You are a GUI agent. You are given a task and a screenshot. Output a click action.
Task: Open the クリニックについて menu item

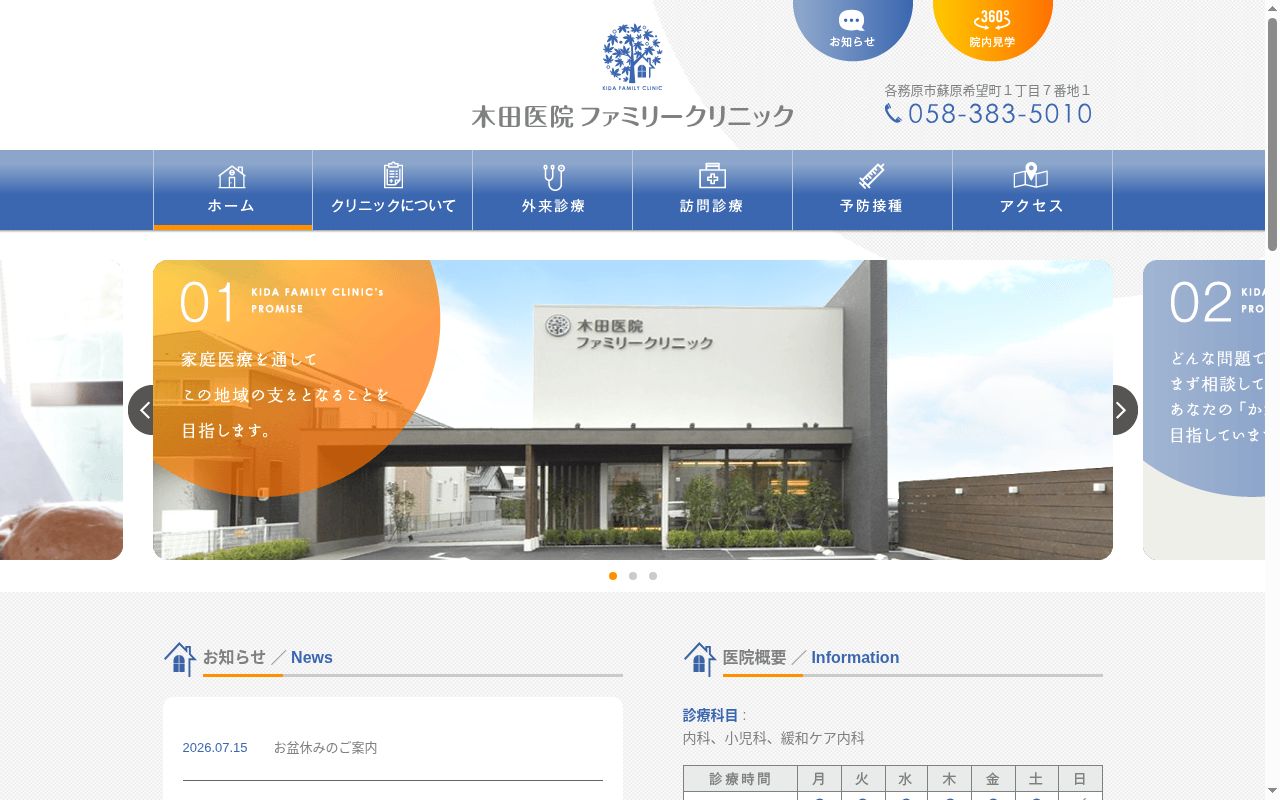pyautogui.click(x=393, y=190)
